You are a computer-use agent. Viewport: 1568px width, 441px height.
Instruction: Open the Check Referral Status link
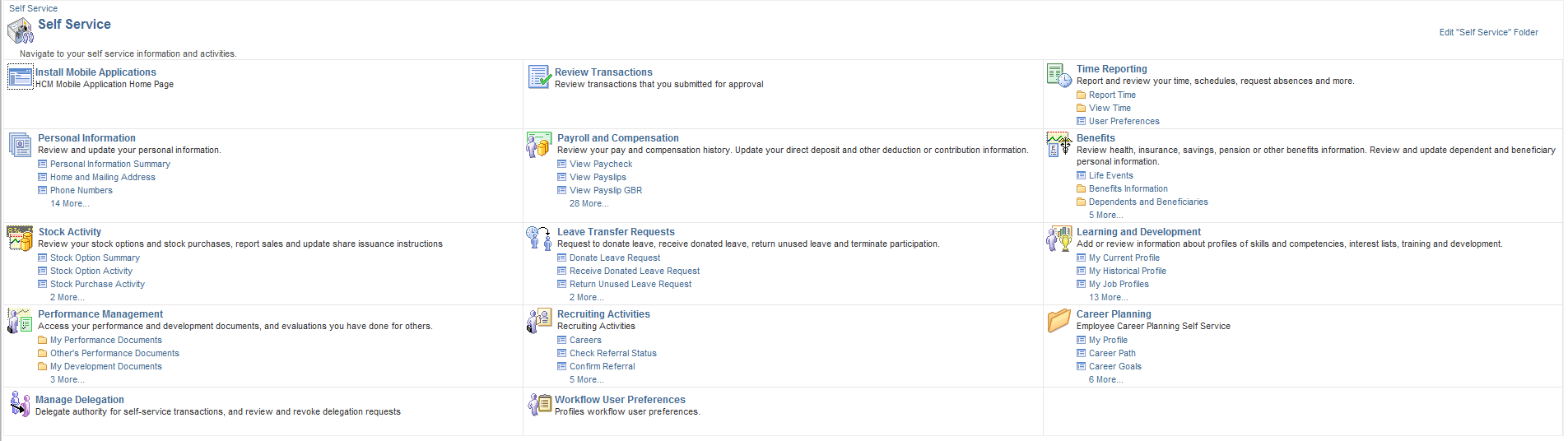click(x=613, y=353)
